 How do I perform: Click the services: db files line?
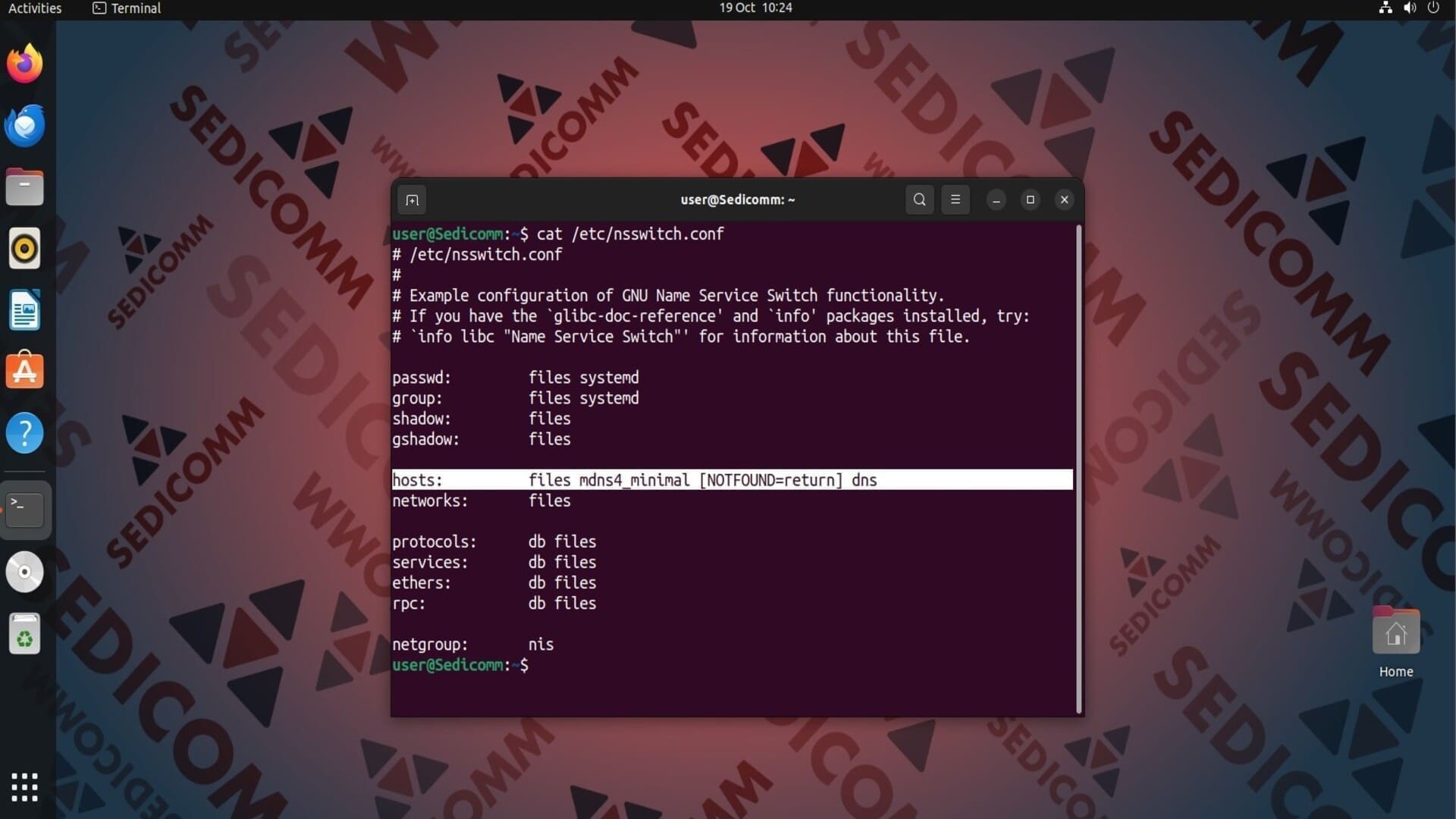pos(494,562)
